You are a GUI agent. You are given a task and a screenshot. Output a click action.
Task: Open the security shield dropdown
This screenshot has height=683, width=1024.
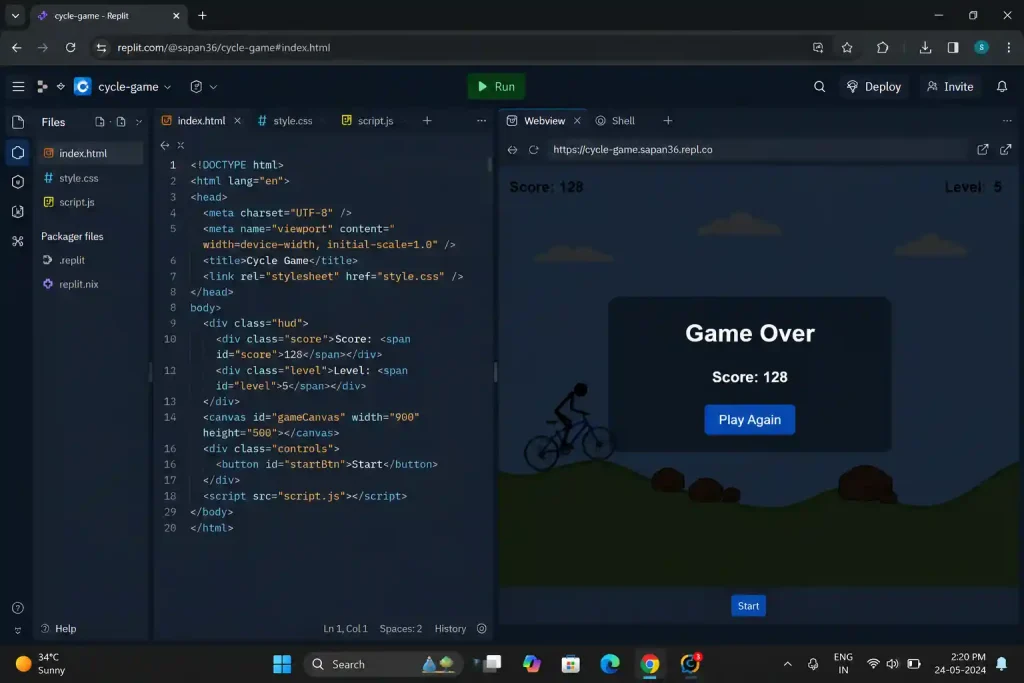(x=203, y=86)
